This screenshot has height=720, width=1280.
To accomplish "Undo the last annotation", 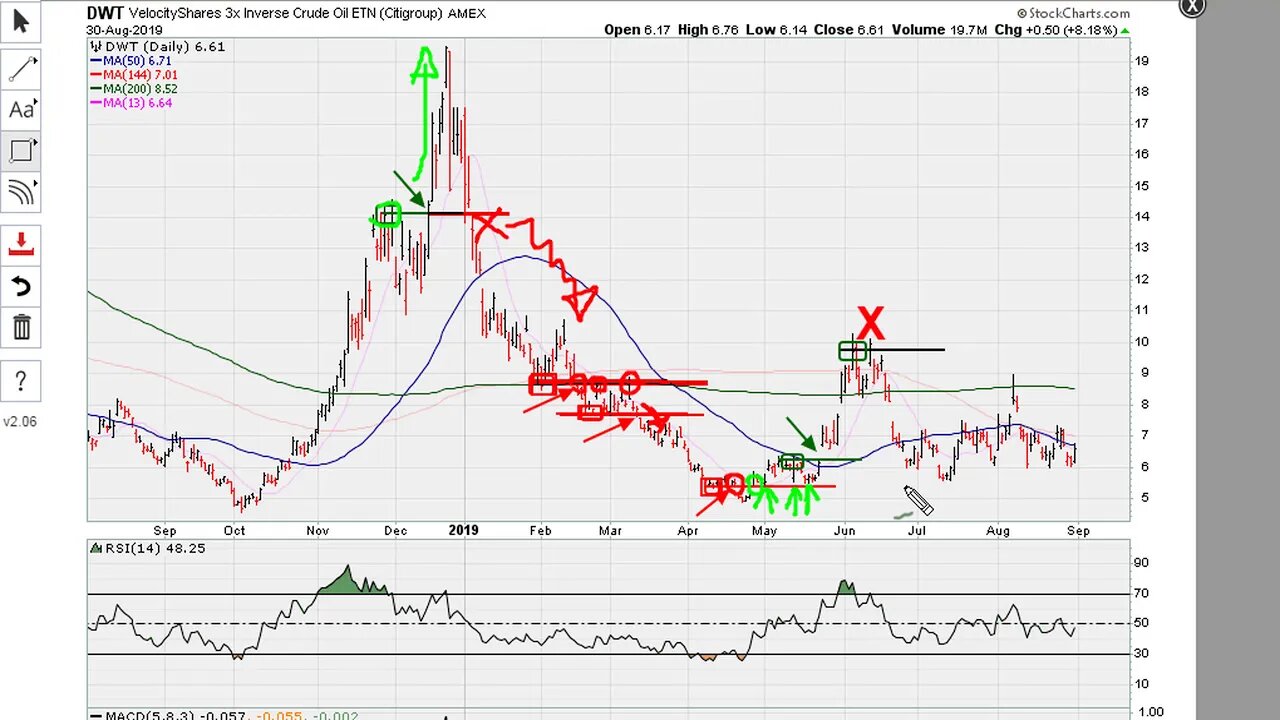I will click(21, 286).
